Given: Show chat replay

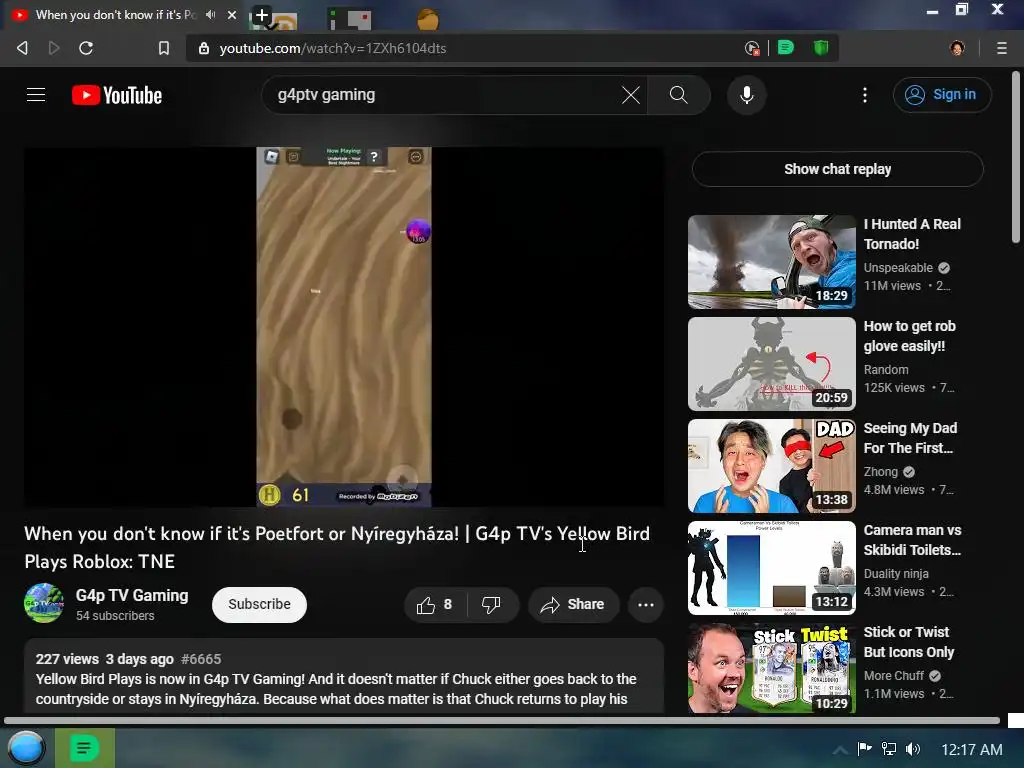Looking at the screenshot, I should point(837,169).
